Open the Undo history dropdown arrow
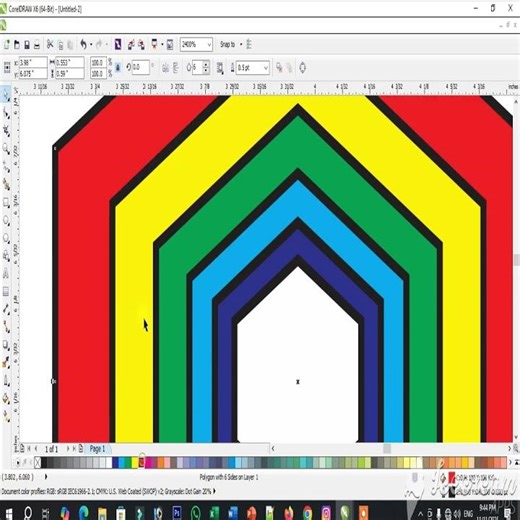The height and width of the screenshot is (520, 520). point(91,44)
